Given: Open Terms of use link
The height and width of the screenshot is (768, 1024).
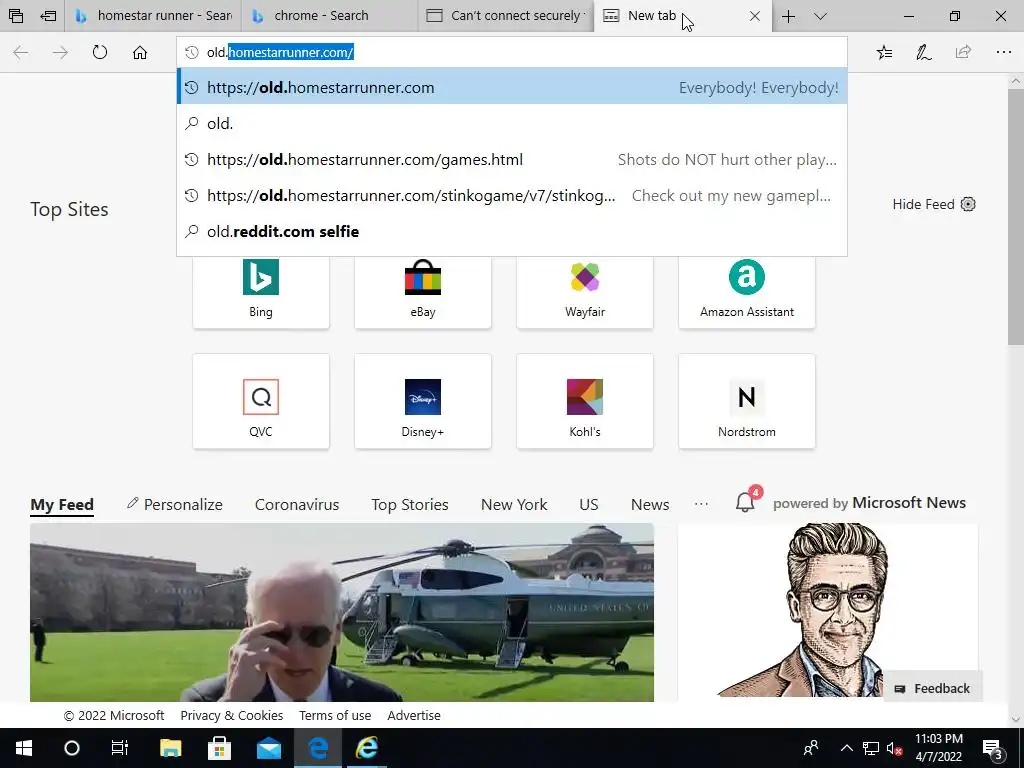Looking at the screenshot, I should coord(335,716).
